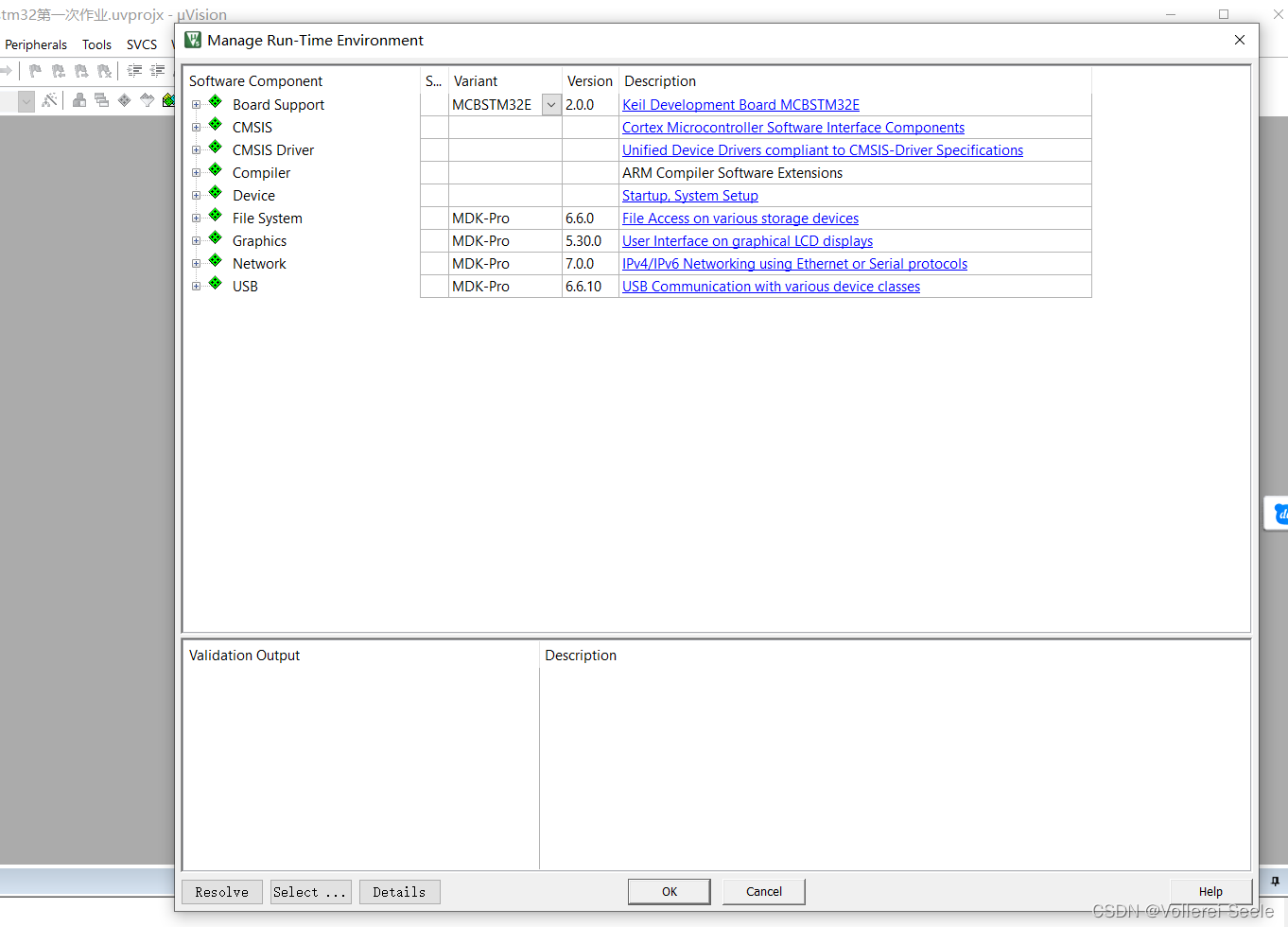1288x927 pixels.
Task: Expand the Board Support tree node
Action: coord(197,105)
